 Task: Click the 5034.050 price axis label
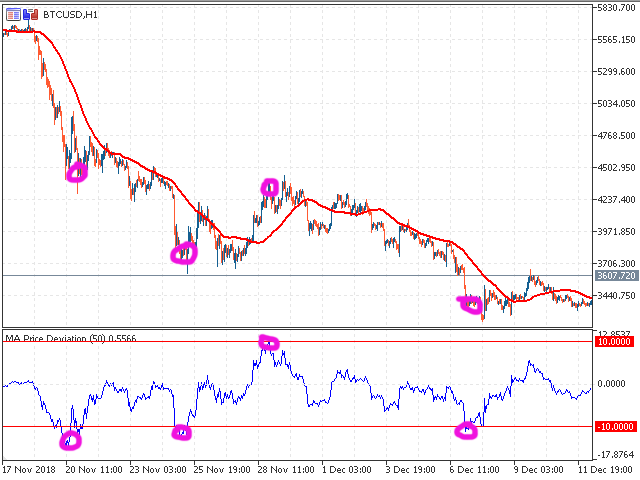616,104
